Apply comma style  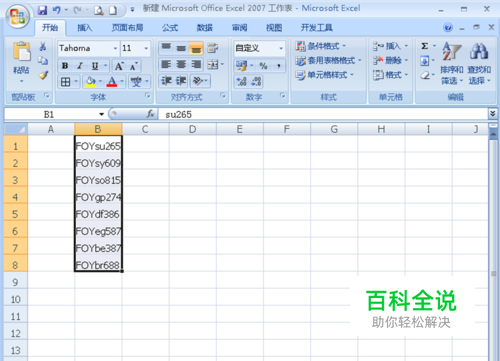point(279,65)
